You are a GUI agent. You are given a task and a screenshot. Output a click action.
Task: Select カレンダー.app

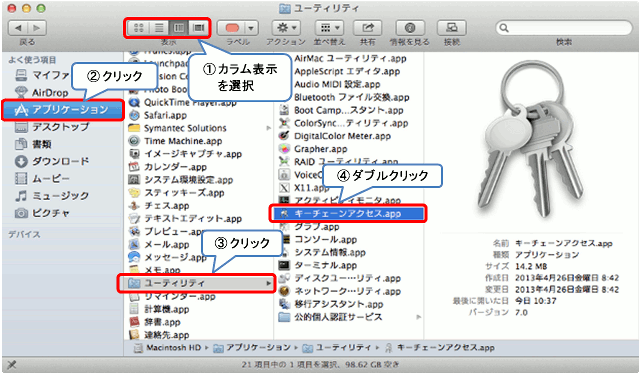(168, 167)
